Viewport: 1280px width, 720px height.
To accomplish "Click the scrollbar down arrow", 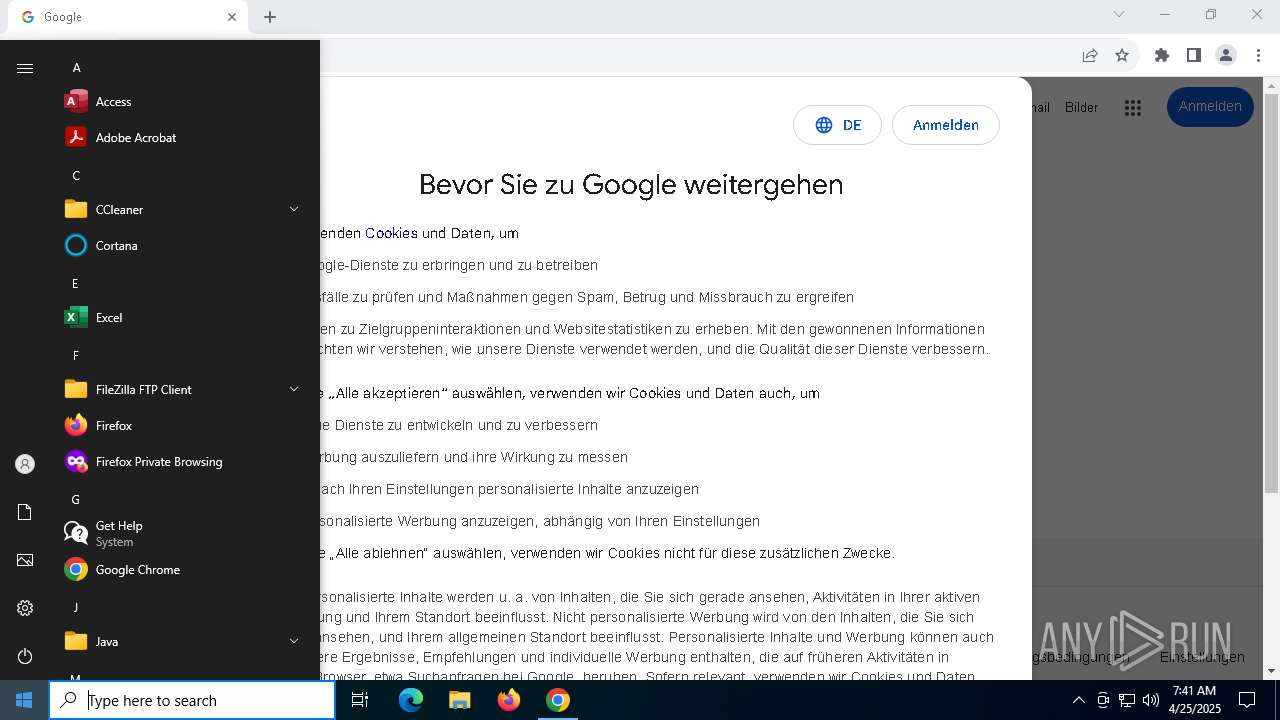I will tap(1271, 671).
